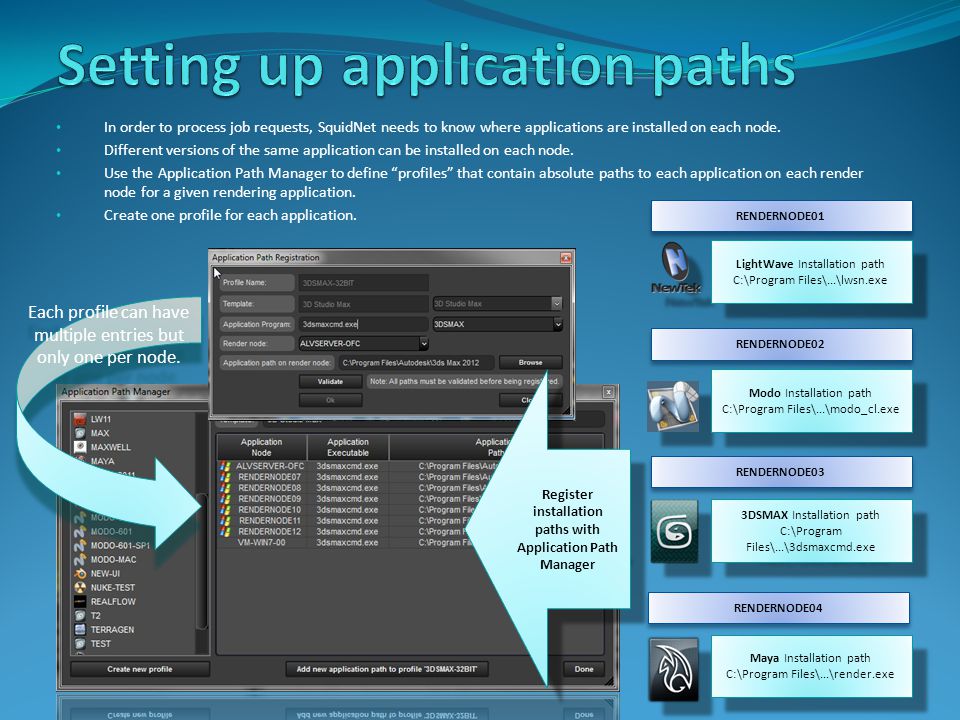Click the RENDERNODE04 header box

[779, 608]
